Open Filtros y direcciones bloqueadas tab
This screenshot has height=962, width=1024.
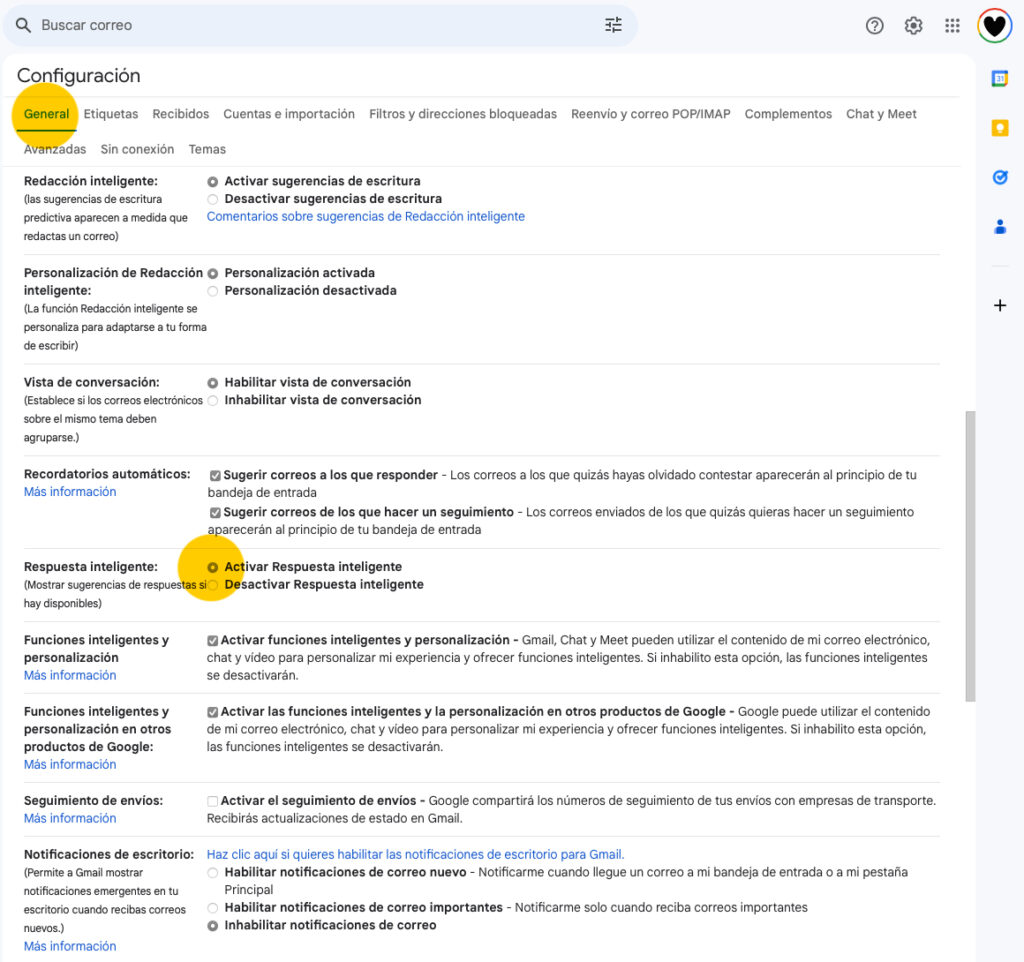click(x=463, y=114)
